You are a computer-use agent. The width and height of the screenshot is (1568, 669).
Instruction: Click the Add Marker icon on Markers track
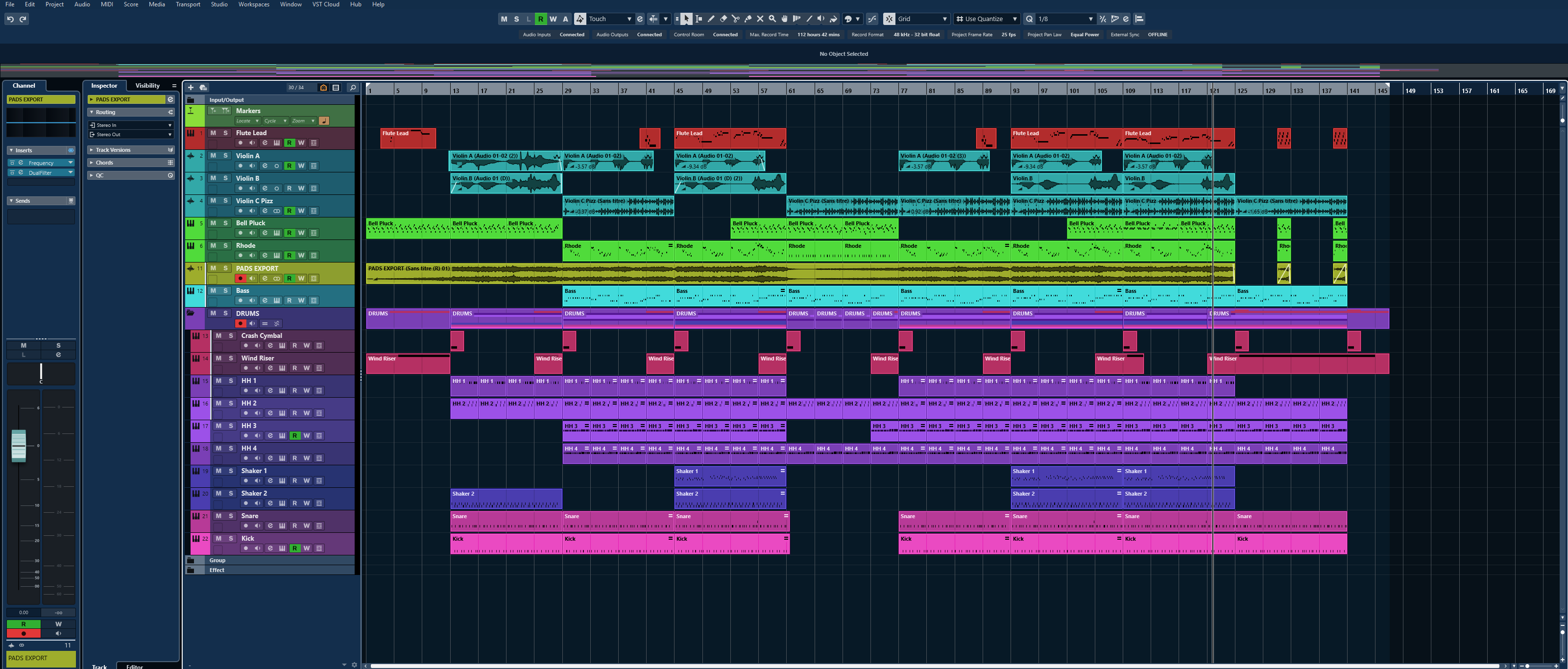click(x=213, y=111)
